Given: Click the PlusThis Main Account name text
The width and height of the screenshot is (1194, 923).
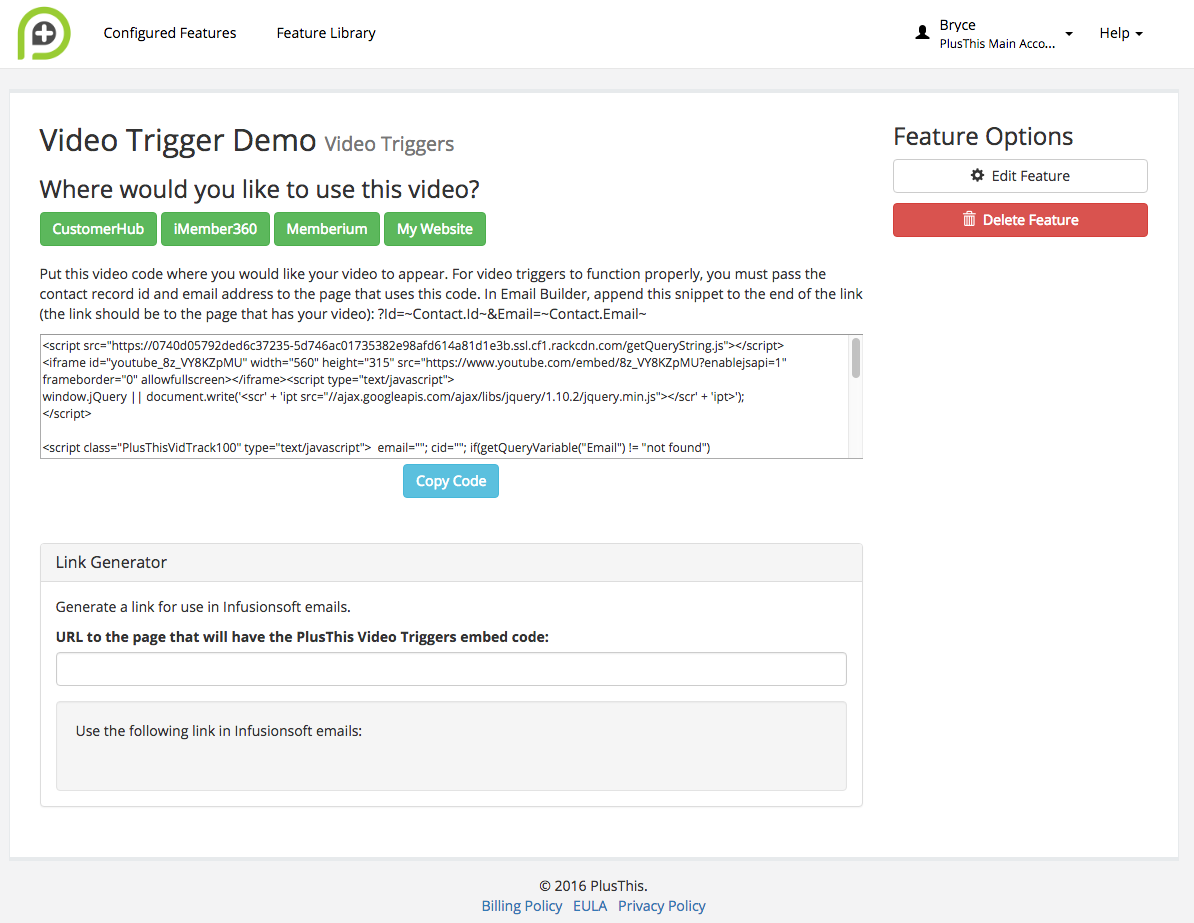Looking at the screenshot, I should pos(997,43).
